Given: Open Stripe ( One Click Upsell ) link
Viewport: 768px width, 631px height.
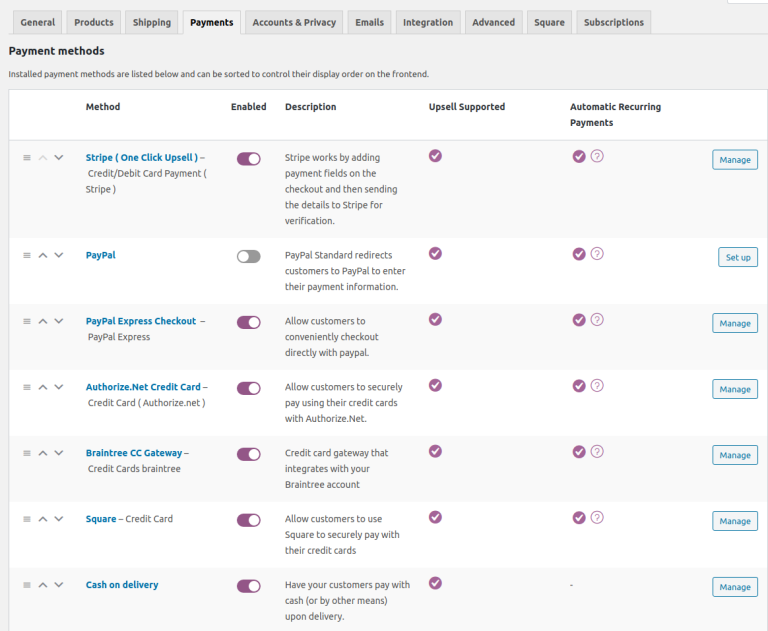Looking at the screenshot, I should click(142, 158).
